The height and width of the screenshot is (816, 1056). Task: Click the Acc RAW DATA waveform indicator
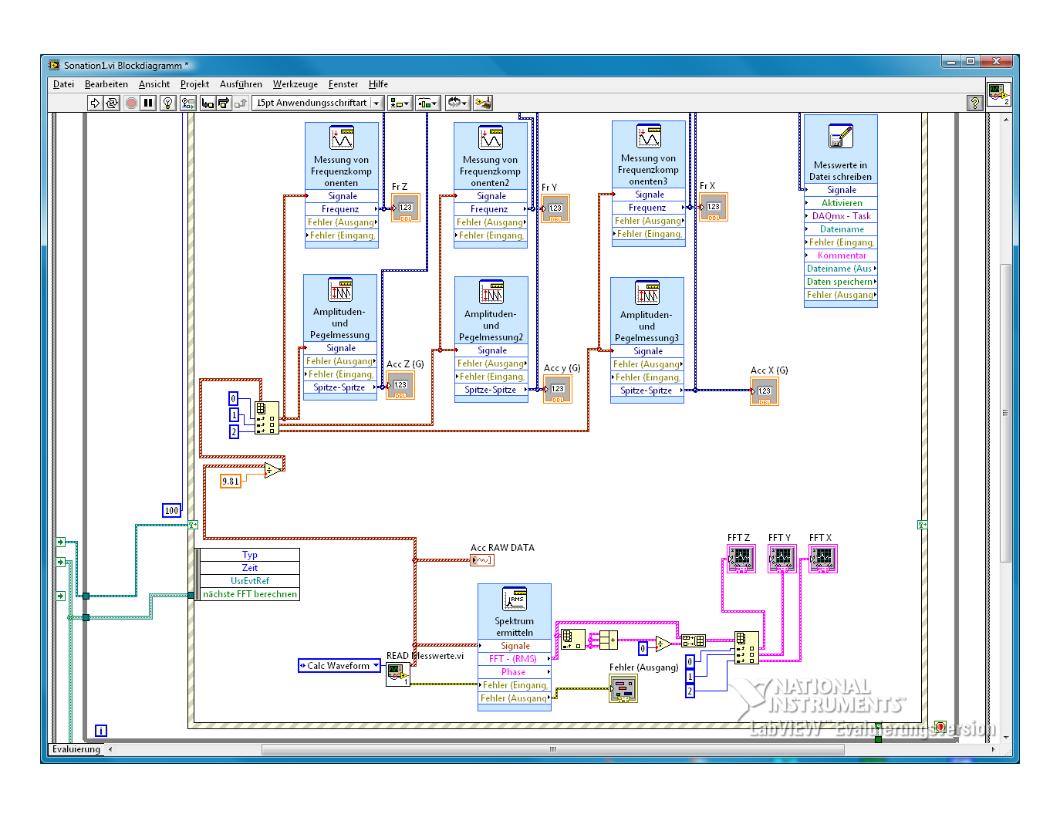click(x=482, y=560)
